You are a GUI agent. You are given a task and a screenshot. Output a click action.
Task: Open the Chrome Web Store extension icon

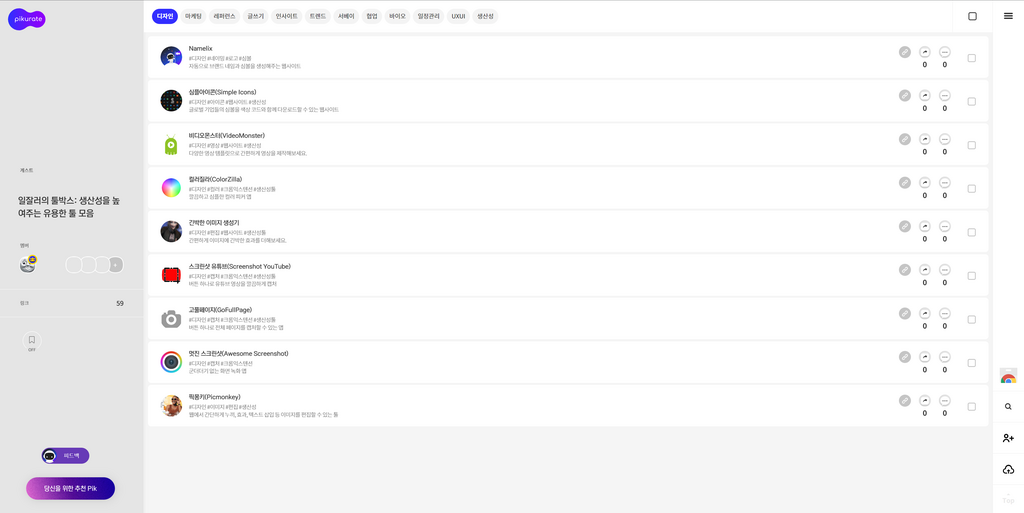1008,377
